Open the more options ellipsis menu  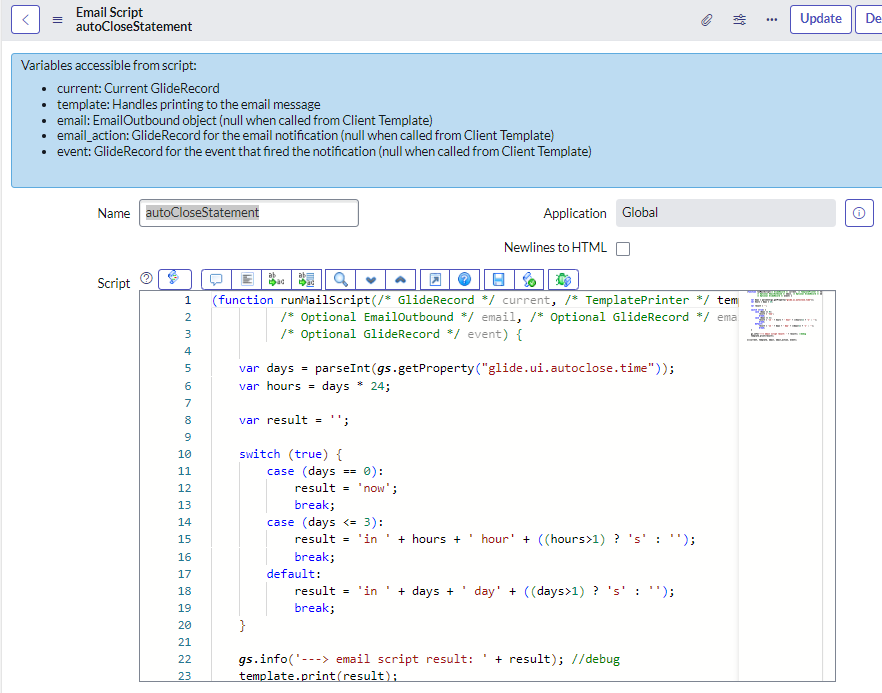[x=772, y=20]
